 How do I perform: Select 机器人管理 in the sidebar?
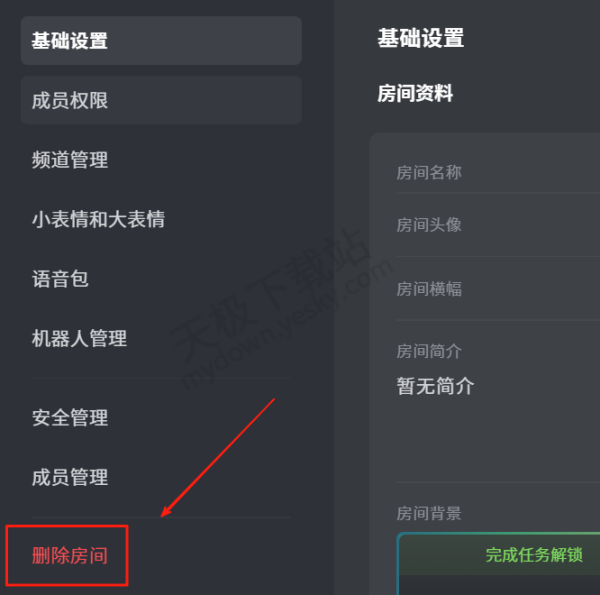79,339
